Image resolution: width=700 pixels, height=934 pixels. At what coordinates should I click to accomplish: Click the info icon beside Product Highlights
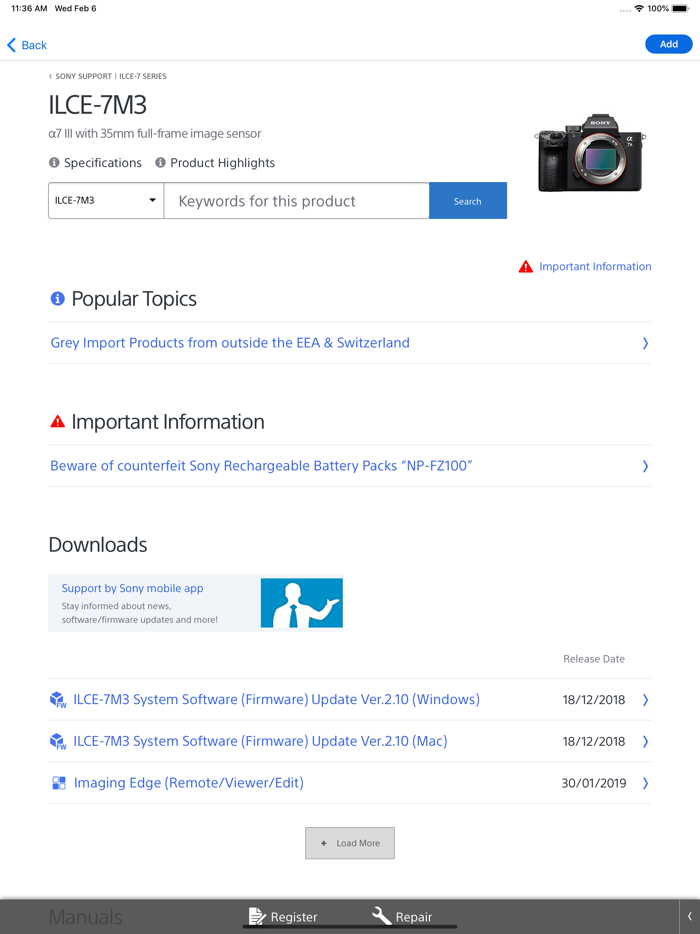pos(160,163)
